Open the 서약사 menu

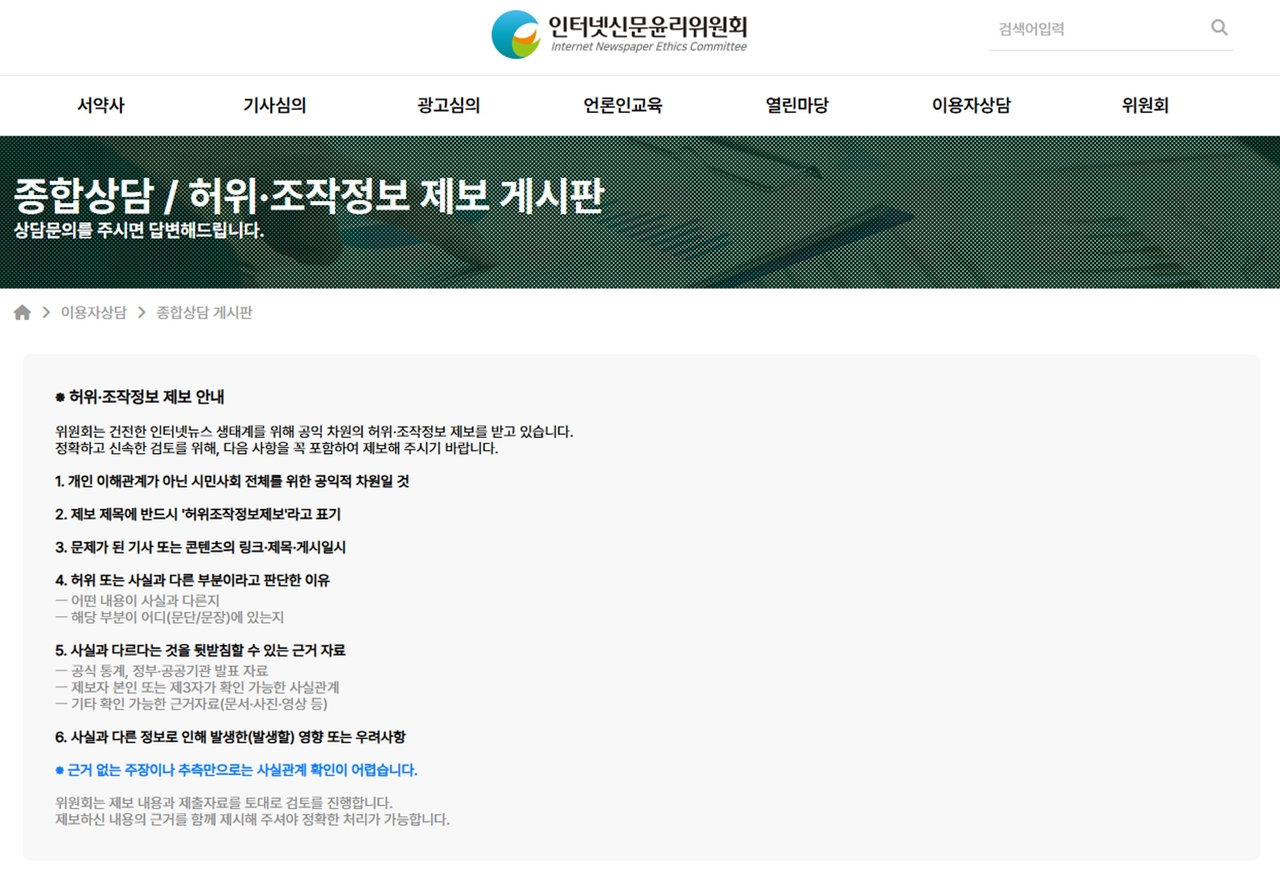pos(101,105)
